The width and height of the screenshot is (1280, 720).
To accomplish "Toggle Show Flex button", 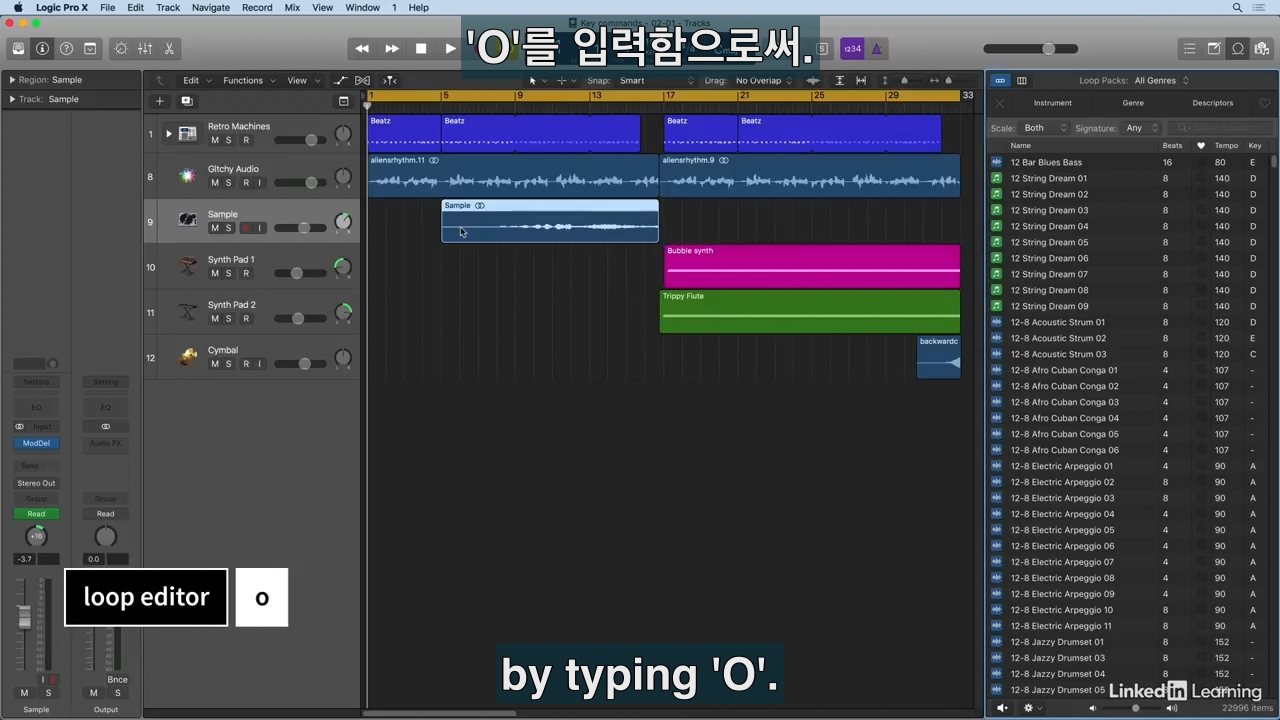I will (x=363, y=80).
